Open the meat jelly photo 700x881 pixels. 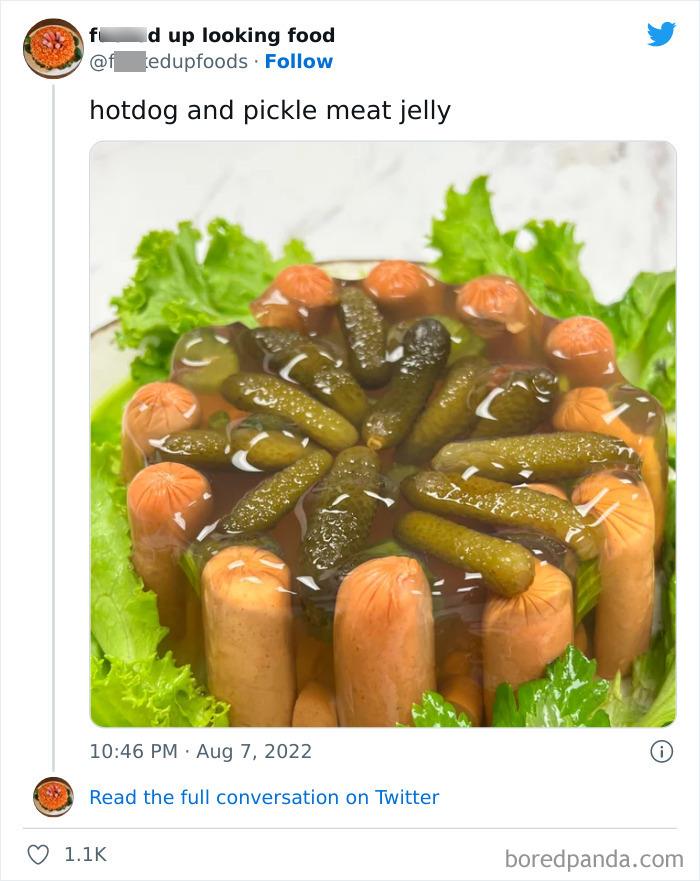tap(382, 433)
